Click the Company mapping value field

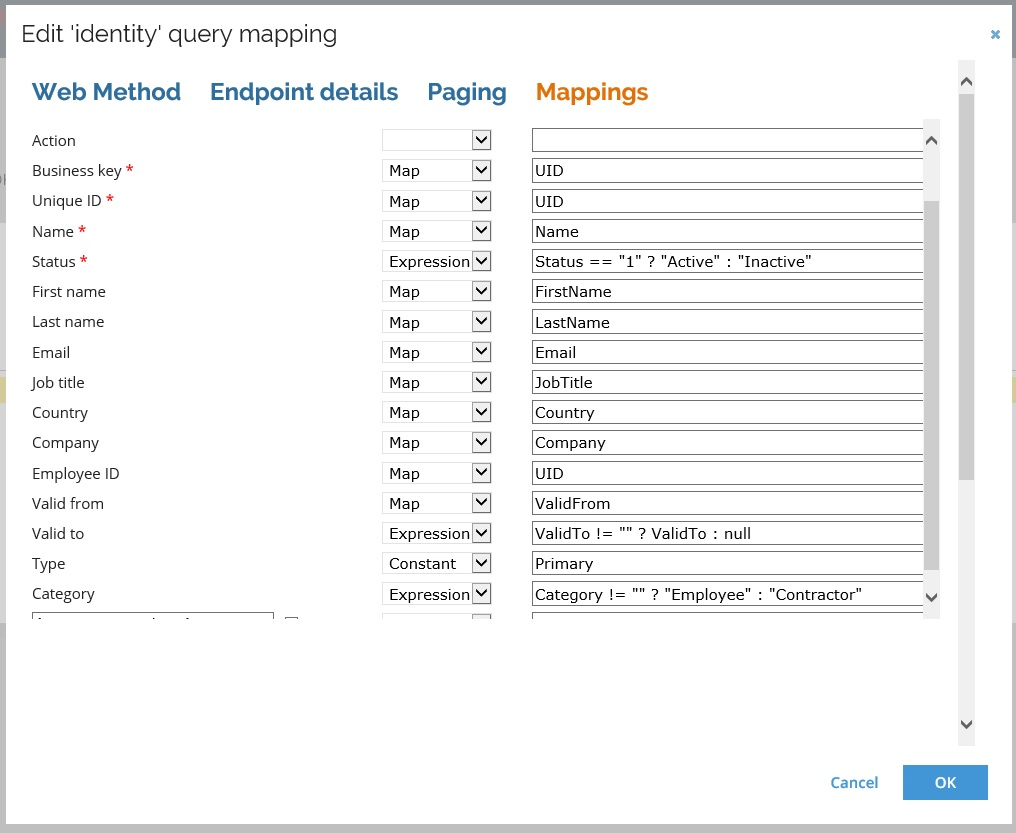point(727,442)
